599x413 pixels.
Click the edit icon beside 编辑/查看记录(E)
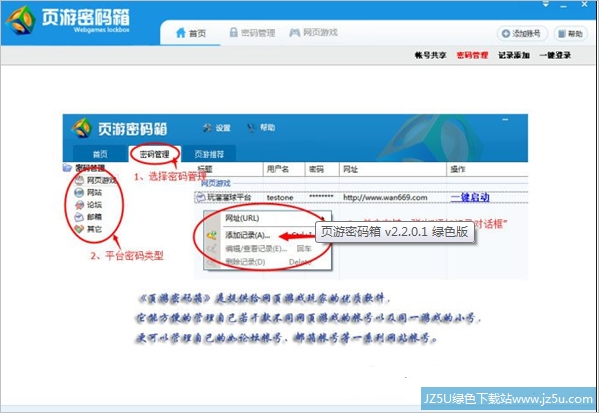pyautogui.click(x=212, y=249)
